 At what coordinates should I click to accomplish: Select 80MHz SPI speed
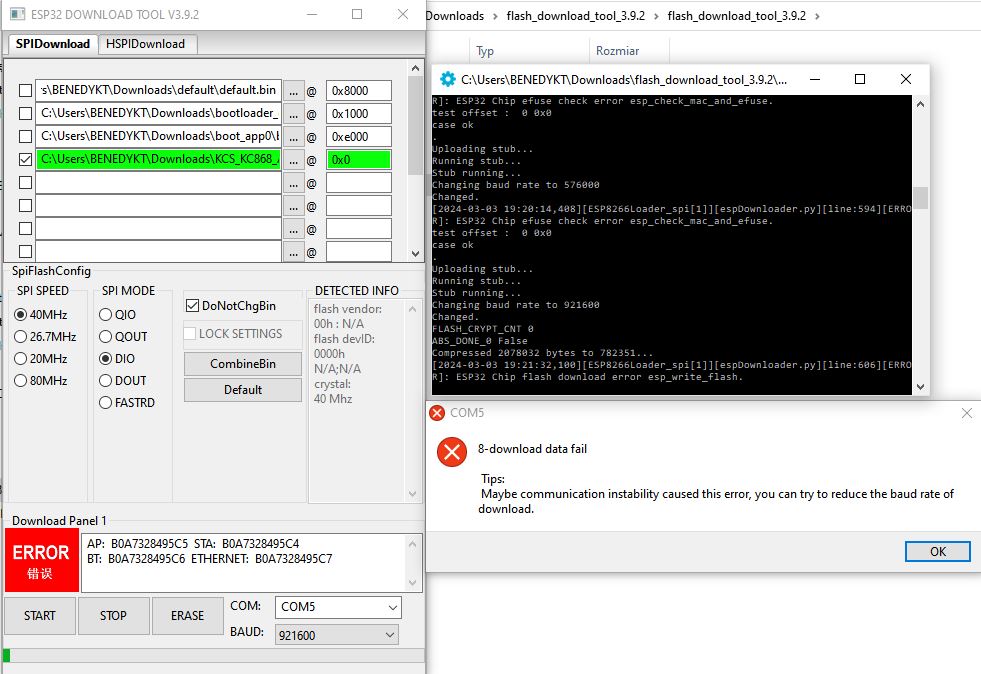pyautogui.click(x=21, y=381)
